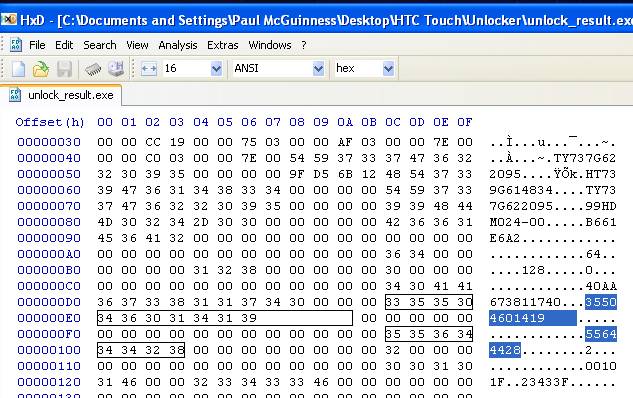This screenshot has width=633, height=398.
Task: Click offset row 00000060
Action: click(x=49, y=190)
